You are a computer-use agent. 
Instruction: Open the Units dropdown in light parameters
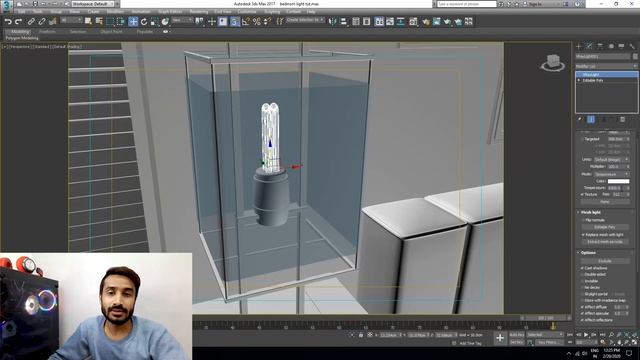pos(611,160)
